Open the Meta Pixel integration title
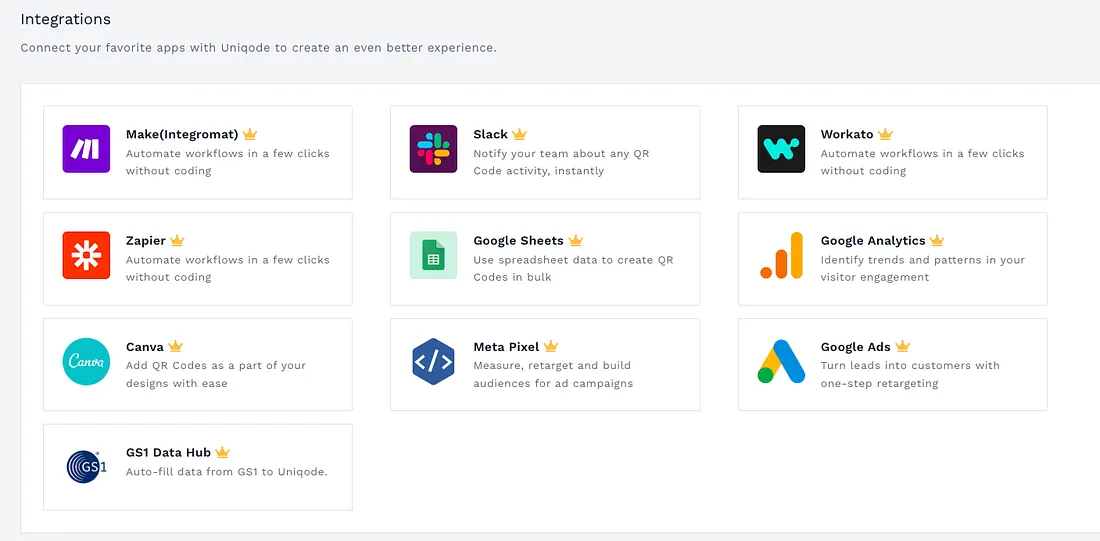Screen dimensions: 1100x541 (x=506, y=347)
